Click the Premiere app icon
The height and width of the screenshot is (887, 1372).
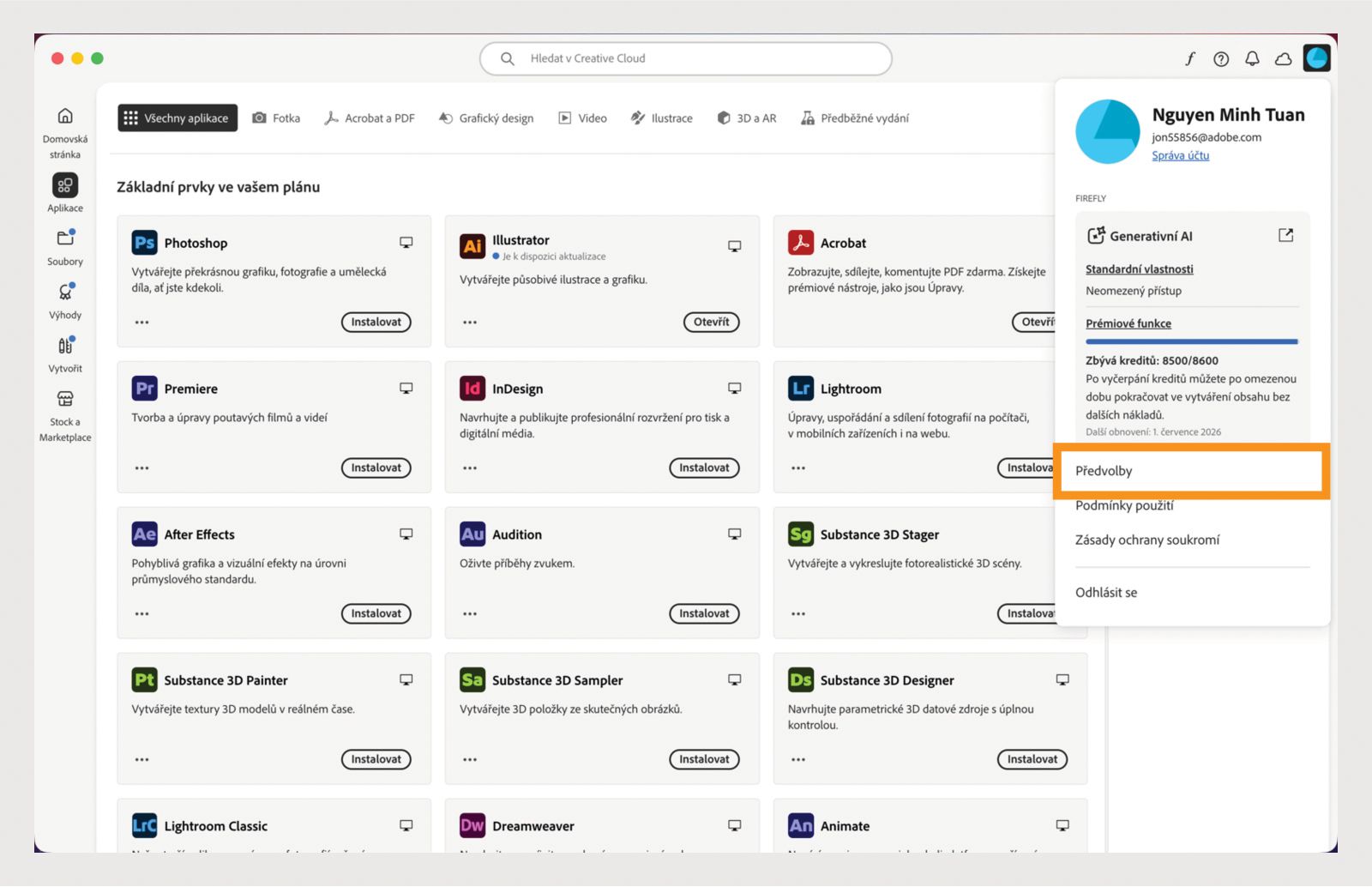tap(144, 389)
